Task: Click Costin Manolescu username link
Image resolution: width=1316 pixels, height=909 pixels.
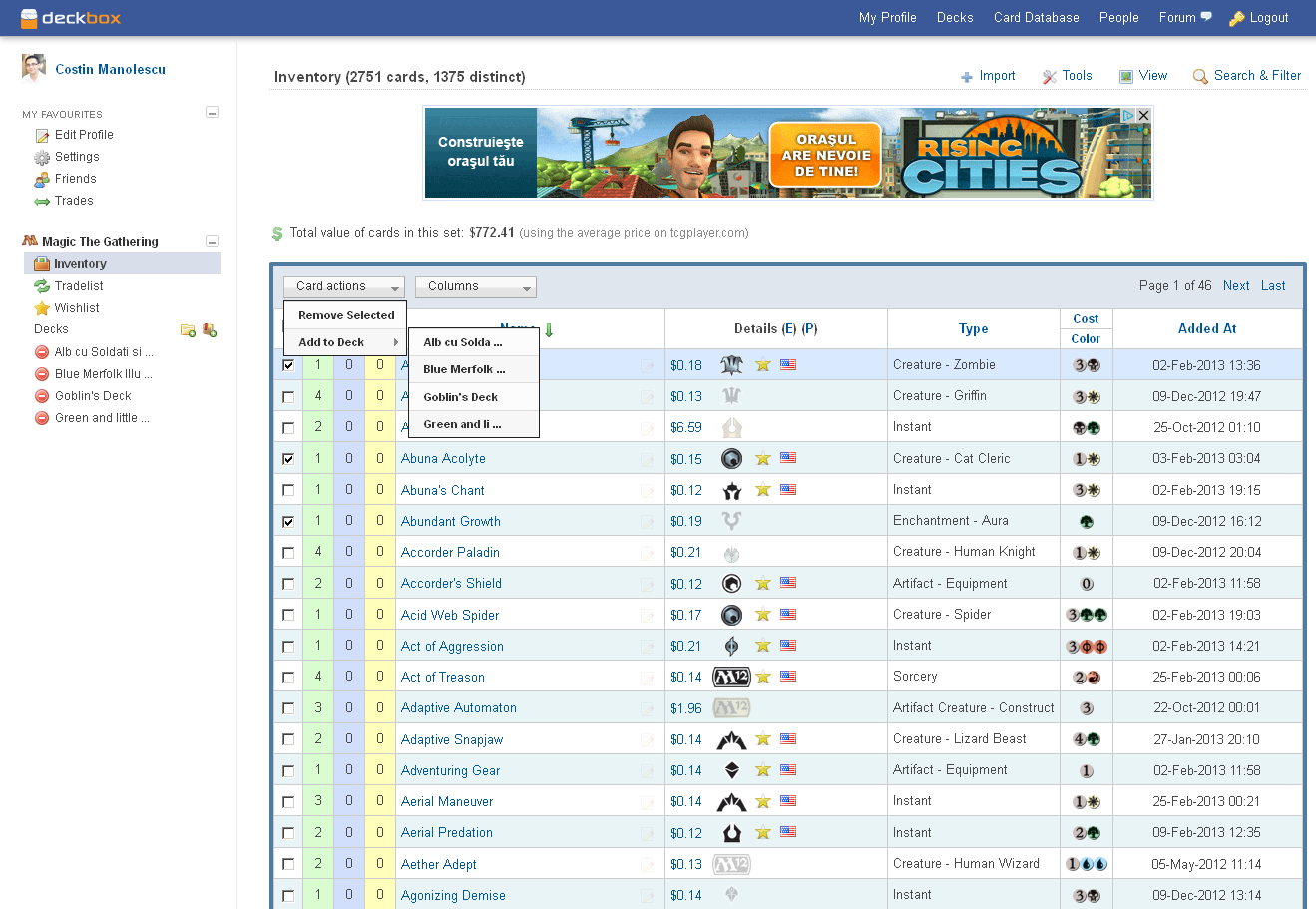Action: click(111, 69)
